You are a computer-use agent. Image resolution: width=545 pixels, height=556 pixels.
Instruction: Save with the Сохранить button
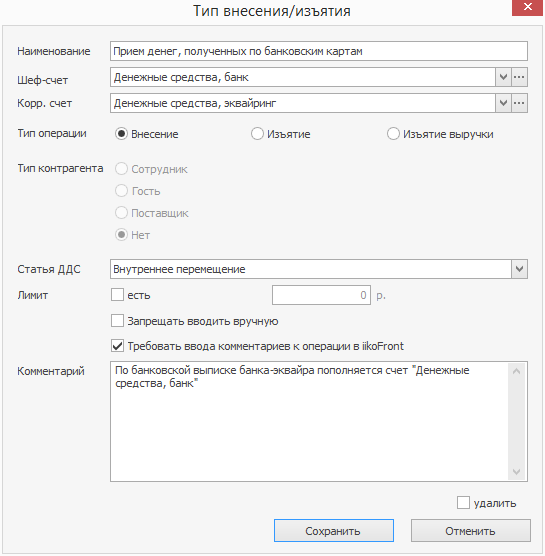point(334,531)
